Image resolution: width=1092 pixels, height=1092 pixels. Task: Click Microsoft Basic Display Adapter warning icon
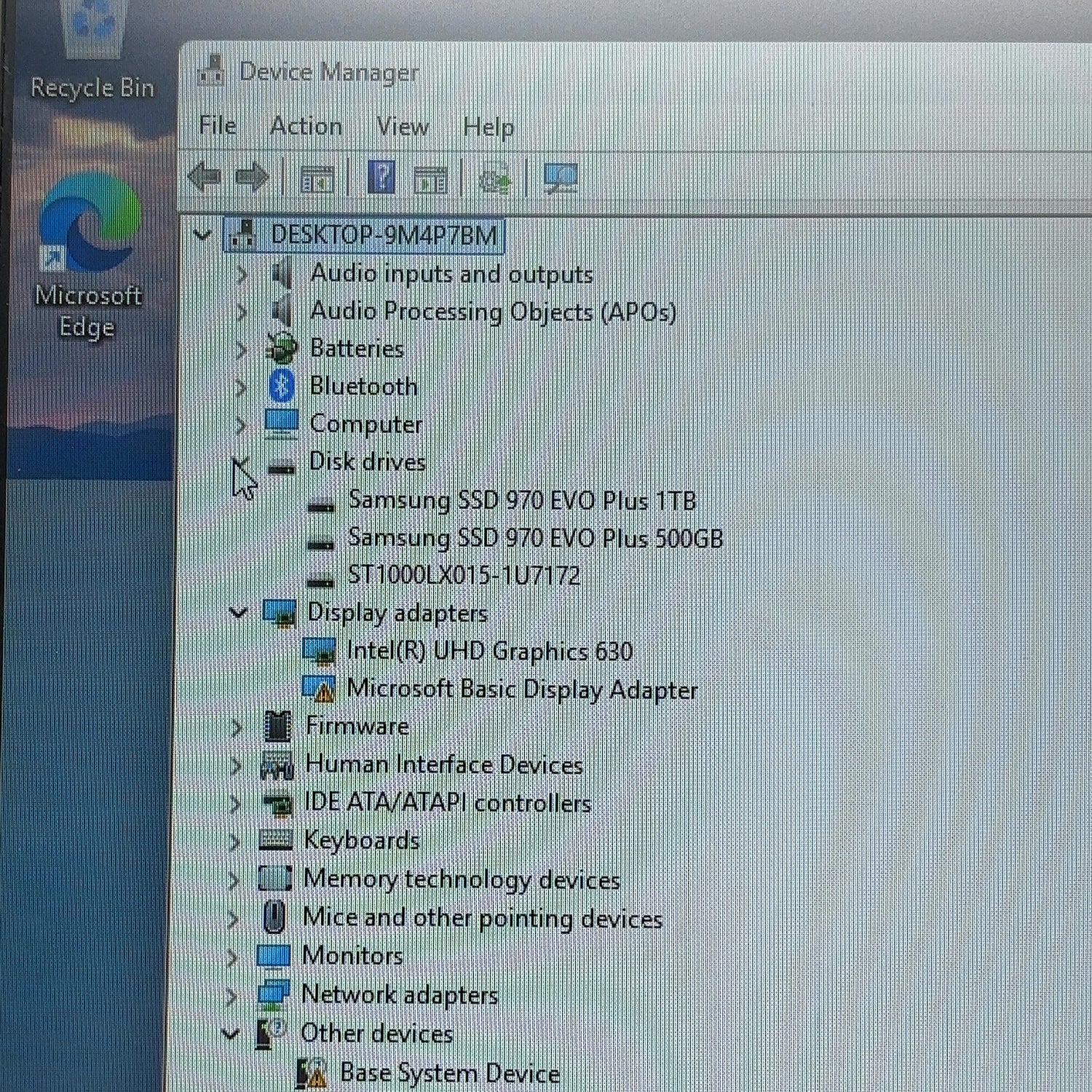318,688
